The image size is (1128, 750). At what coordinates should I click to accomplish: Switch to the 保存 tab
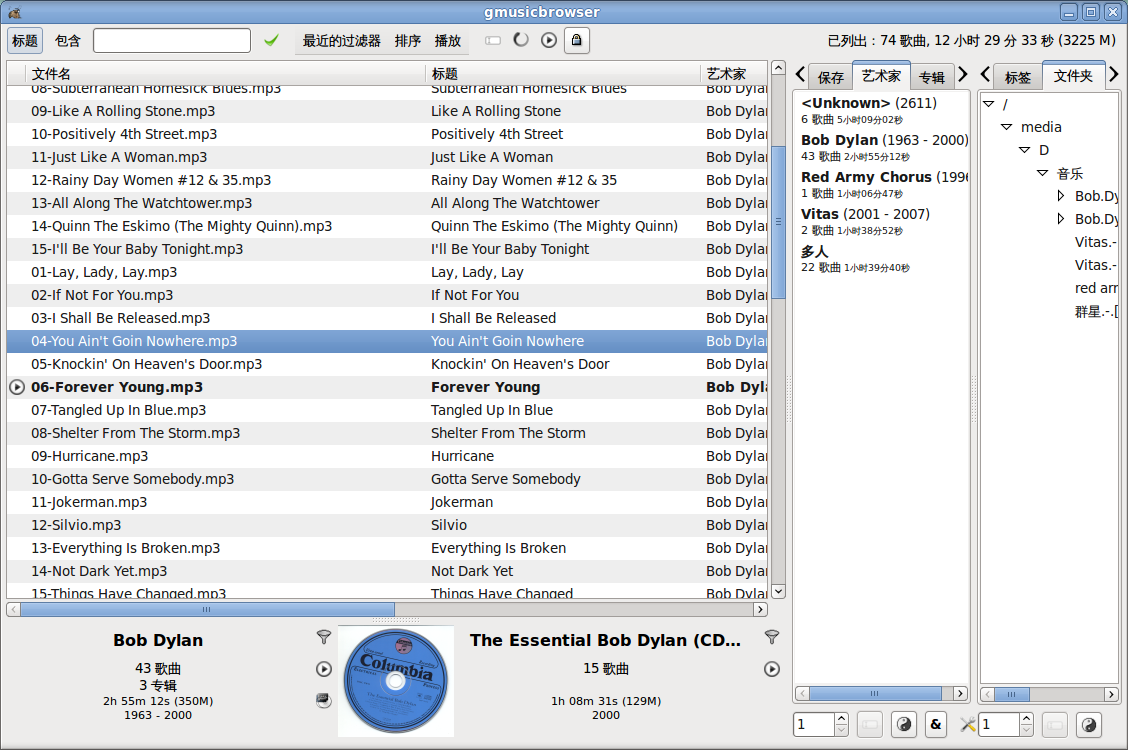(x=830, y=77)
